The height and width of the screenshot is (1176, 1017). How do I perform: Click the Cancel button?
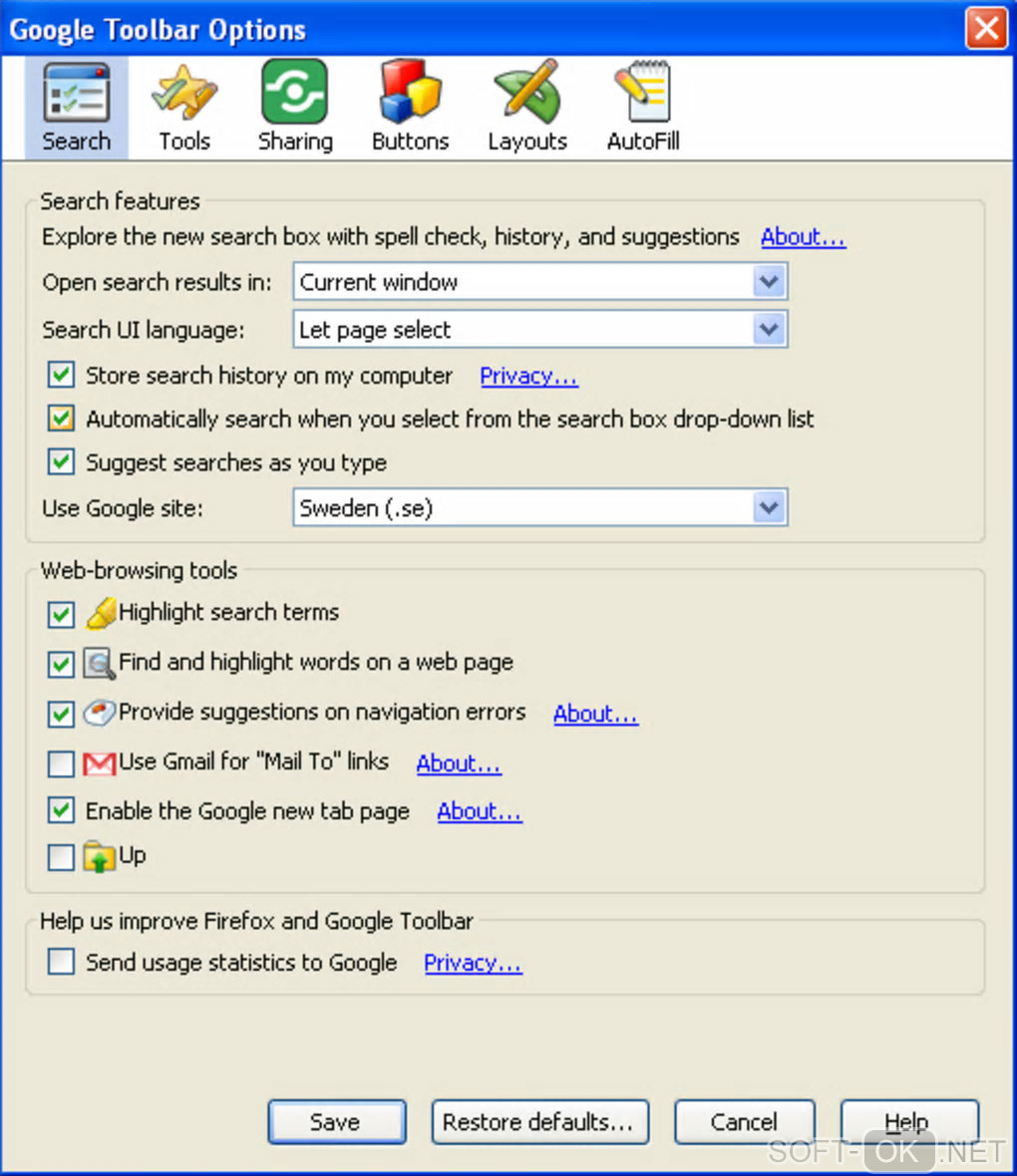744,1122
